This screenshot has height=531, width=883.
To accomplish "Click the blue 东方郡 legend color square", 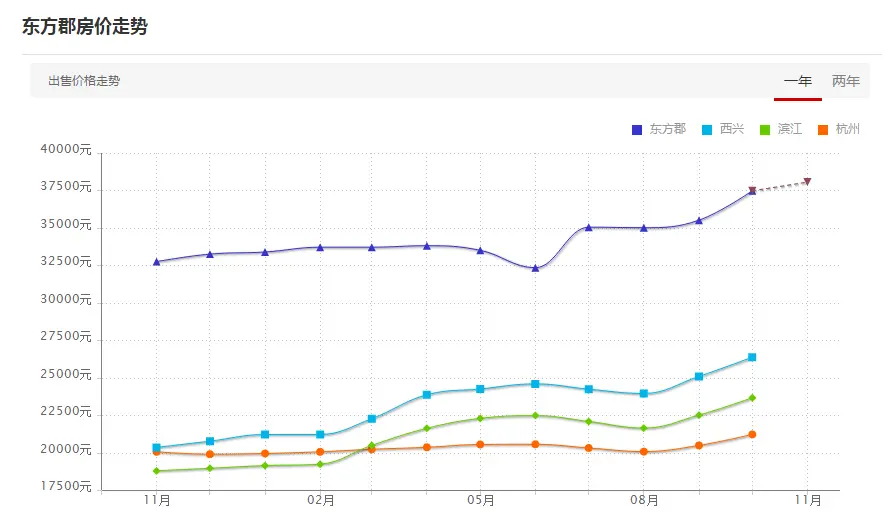I will 637,130.
